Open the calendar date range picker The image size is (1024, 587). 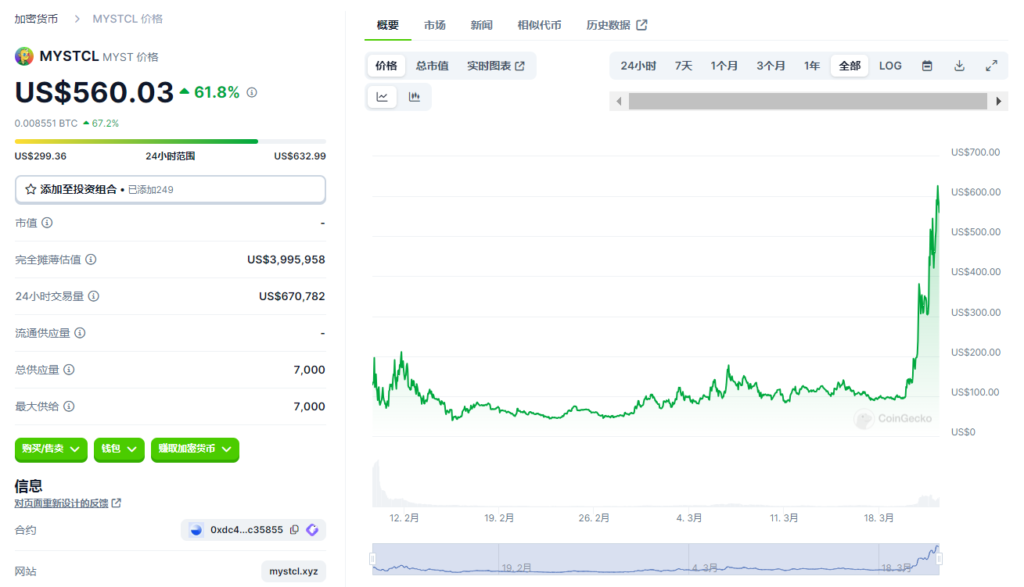pyautogui.click(x=927, y=66)
